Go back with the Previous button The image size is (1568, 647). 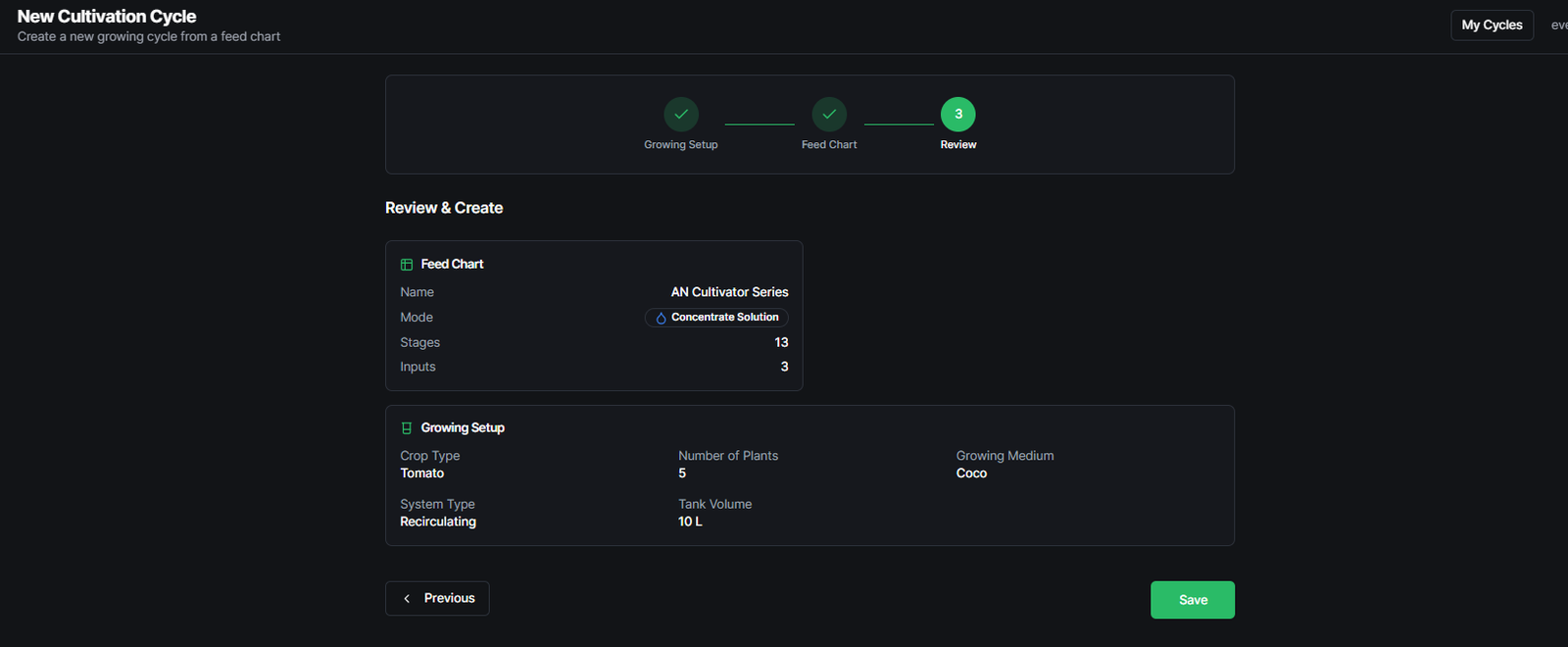tap(437, 598)
